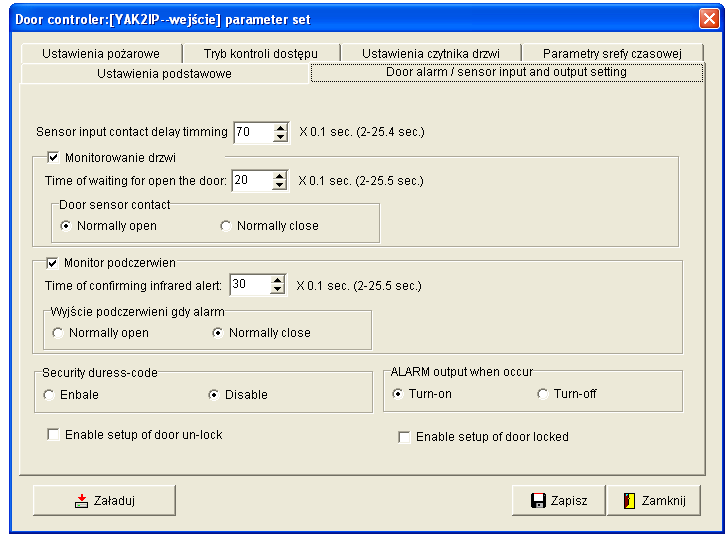Click Zamknij to close the dialog
The width and height of the screenshot is (726, 535).
pyautogui.click(x=654, y=500)
